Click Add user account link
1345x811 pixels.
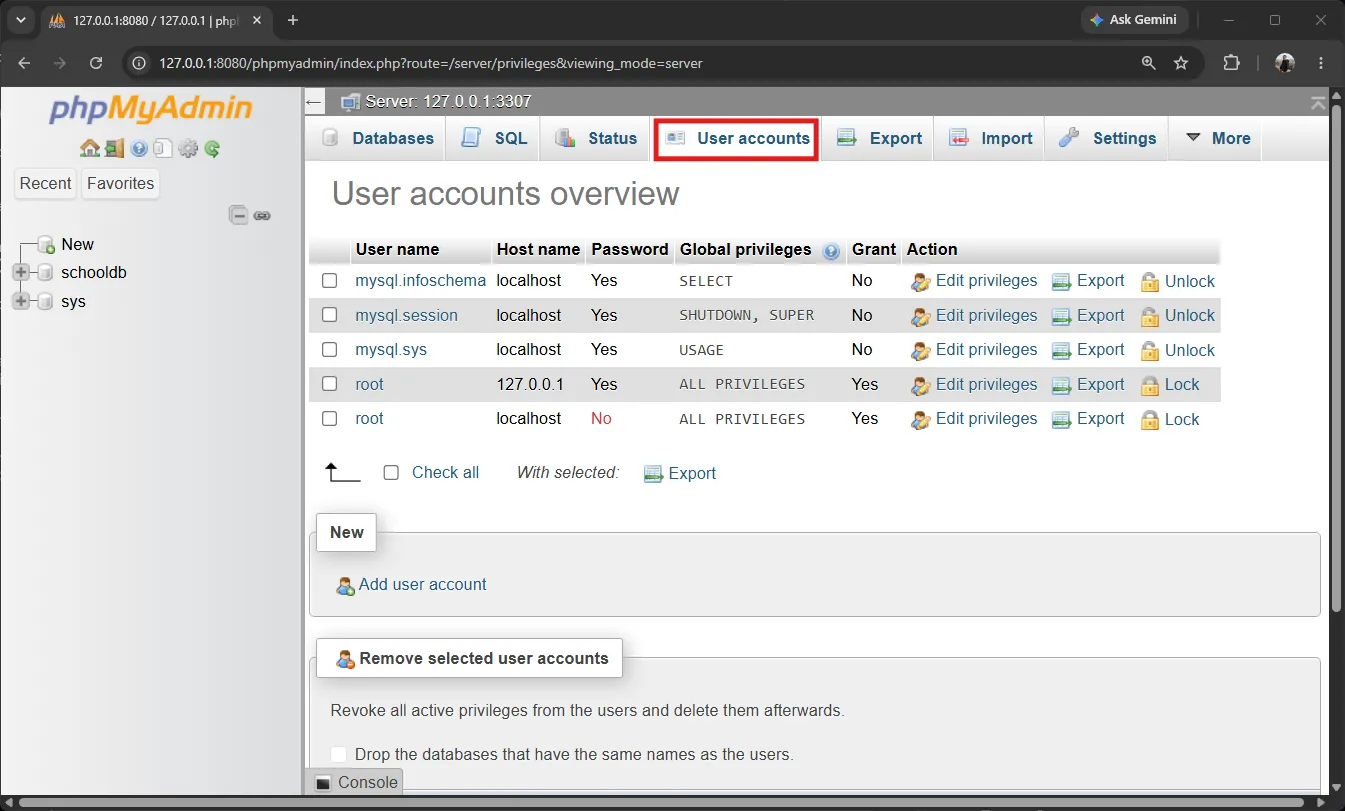[422, 585]
